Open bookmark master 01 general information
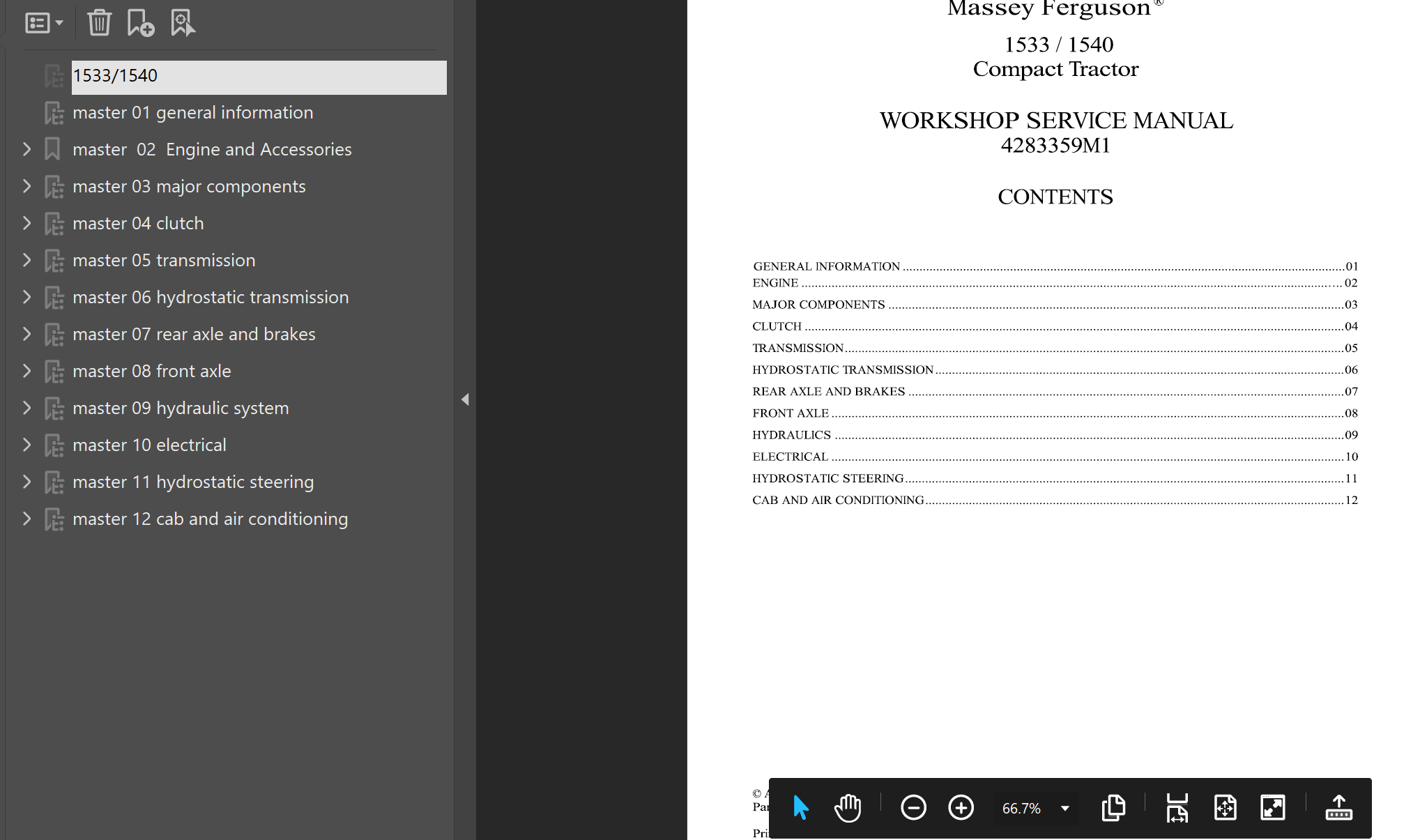The width and height of the screenshot is (1420, 840). coord(192,113)
